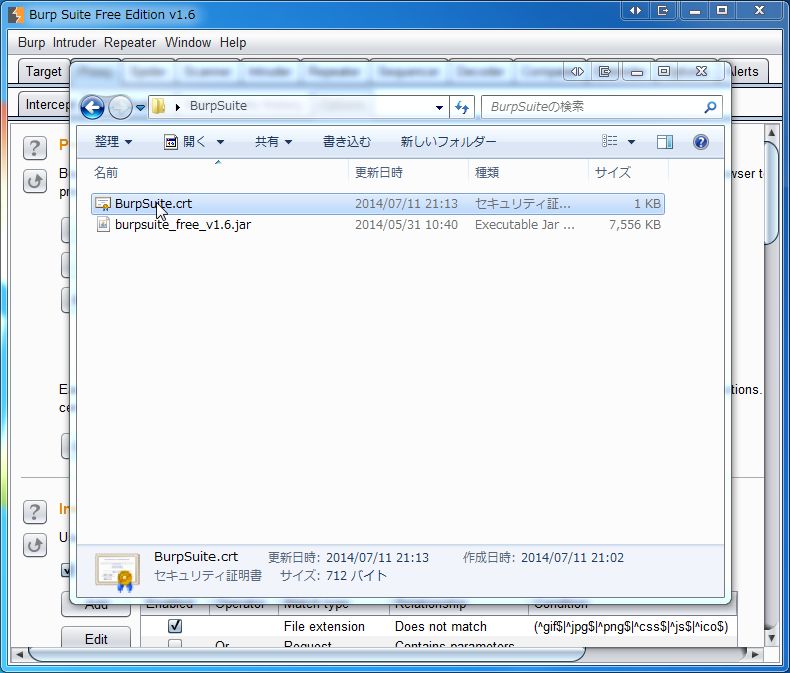This screenshot has width=790, height=673.
Task: Select burpsuite_free_v1.6.jar file
Action: click(378, 225)
